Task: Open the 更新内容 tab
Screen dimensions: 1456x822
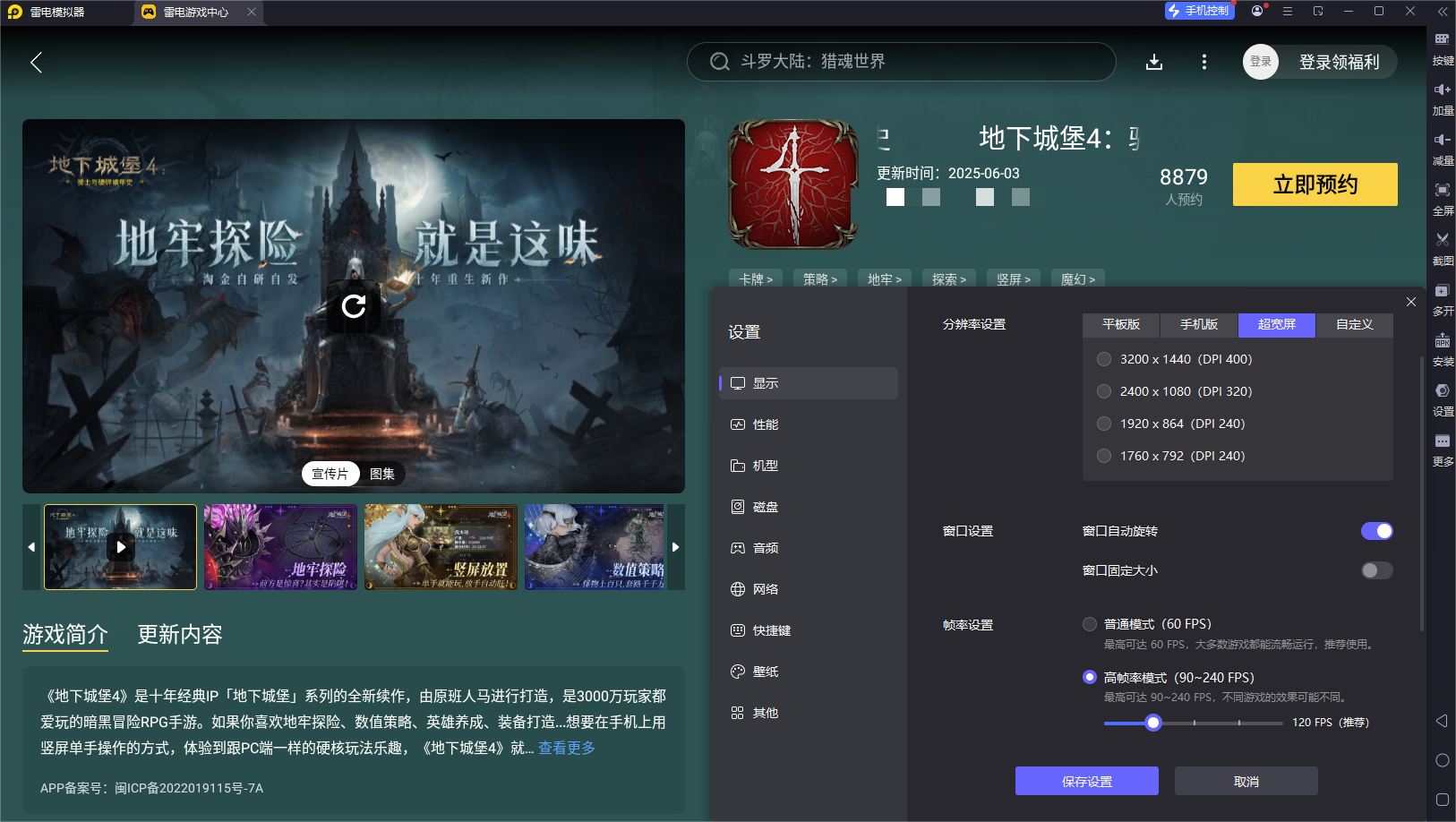Action: click(x=179, y=635)
